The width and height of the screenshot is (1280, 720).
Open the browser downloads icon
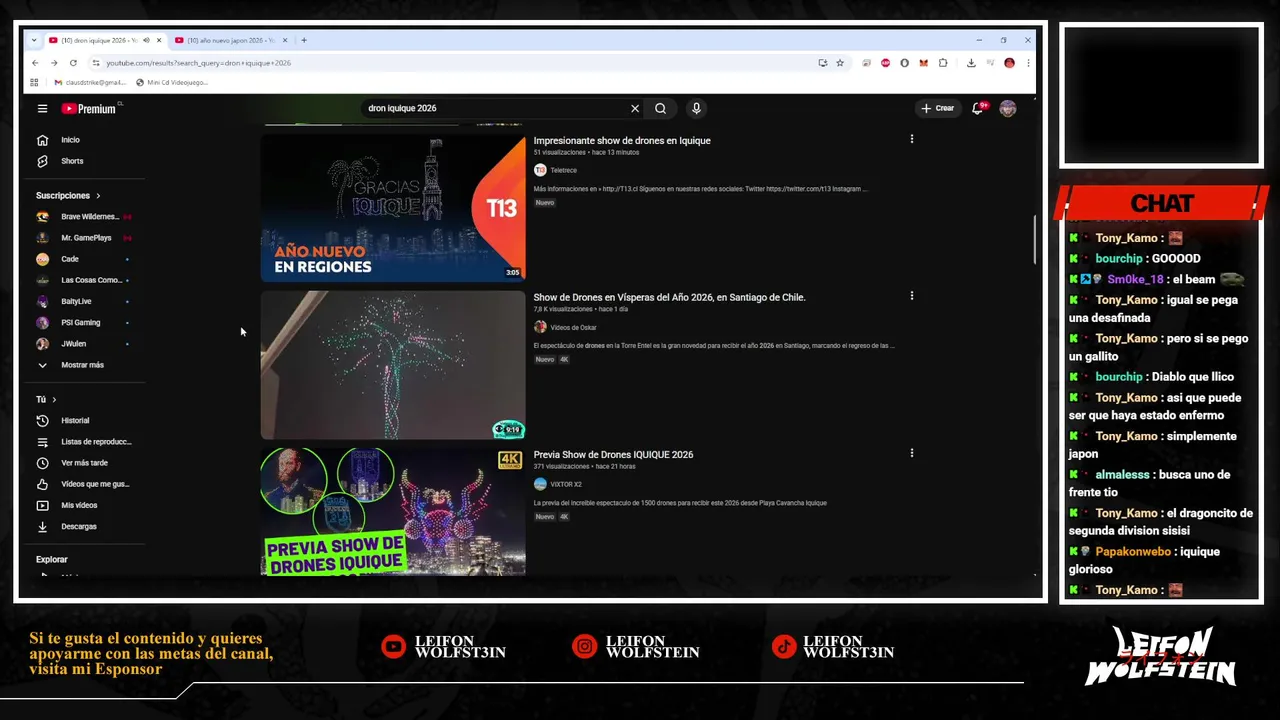970,63
